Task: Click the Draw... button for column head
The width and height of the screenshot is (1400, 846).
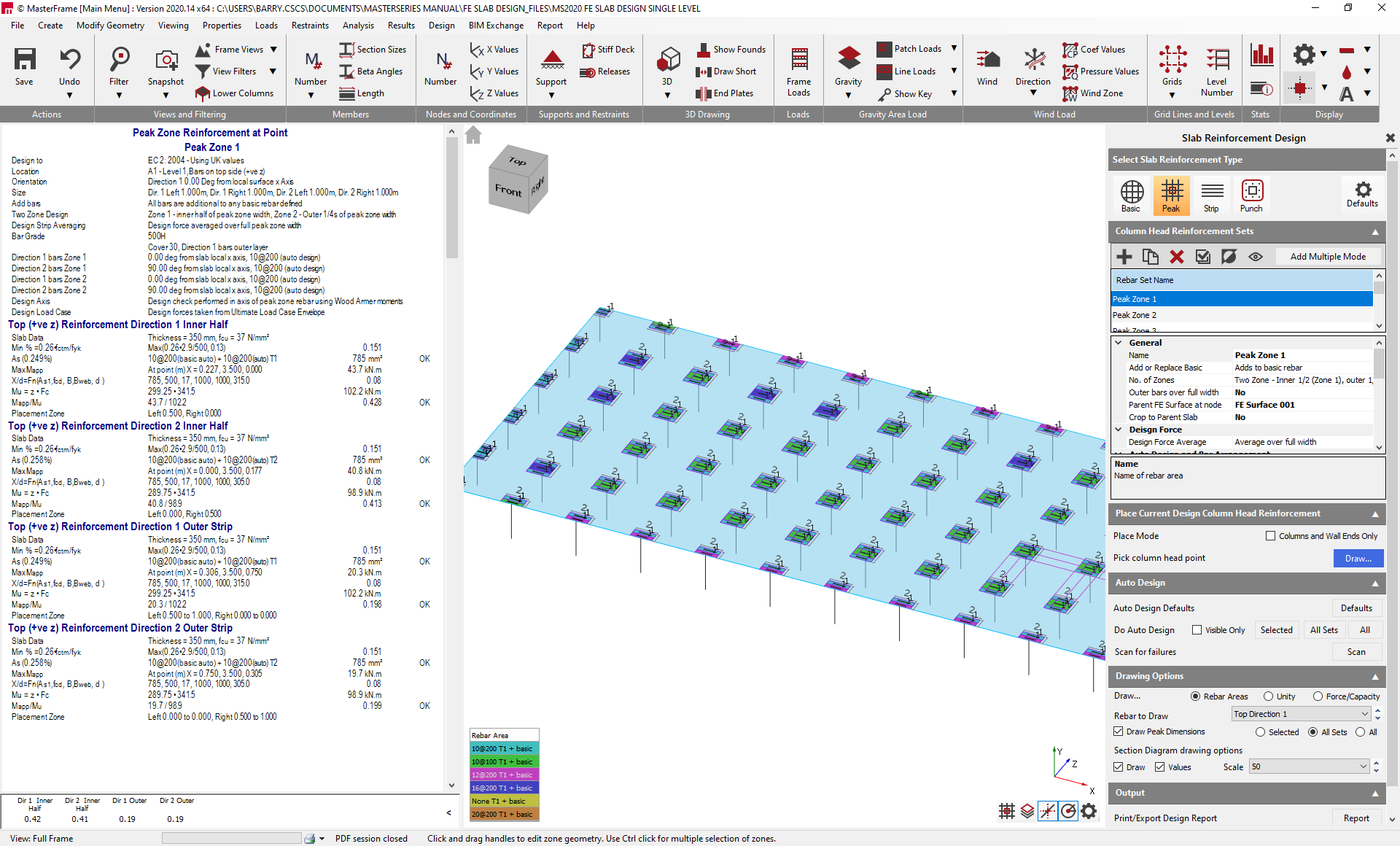Action: [x=1358, y=558]
